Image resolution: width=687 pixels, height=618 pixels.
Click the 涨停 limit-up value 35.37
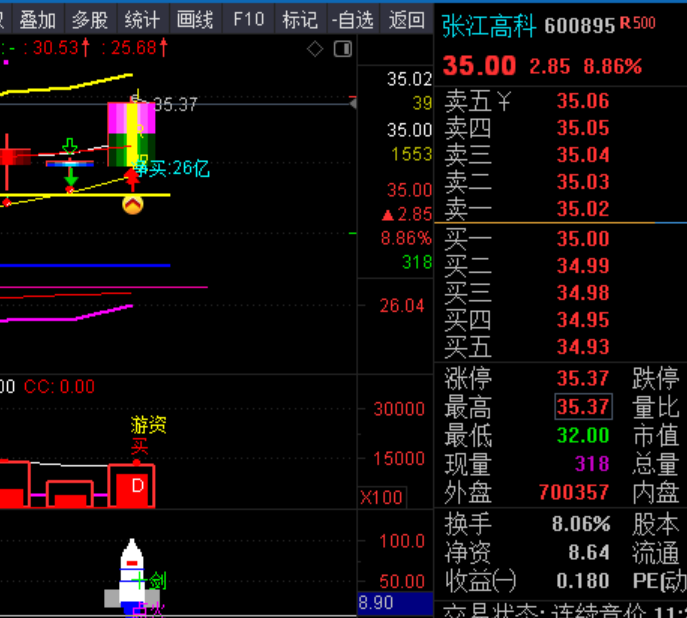point(583,378)
